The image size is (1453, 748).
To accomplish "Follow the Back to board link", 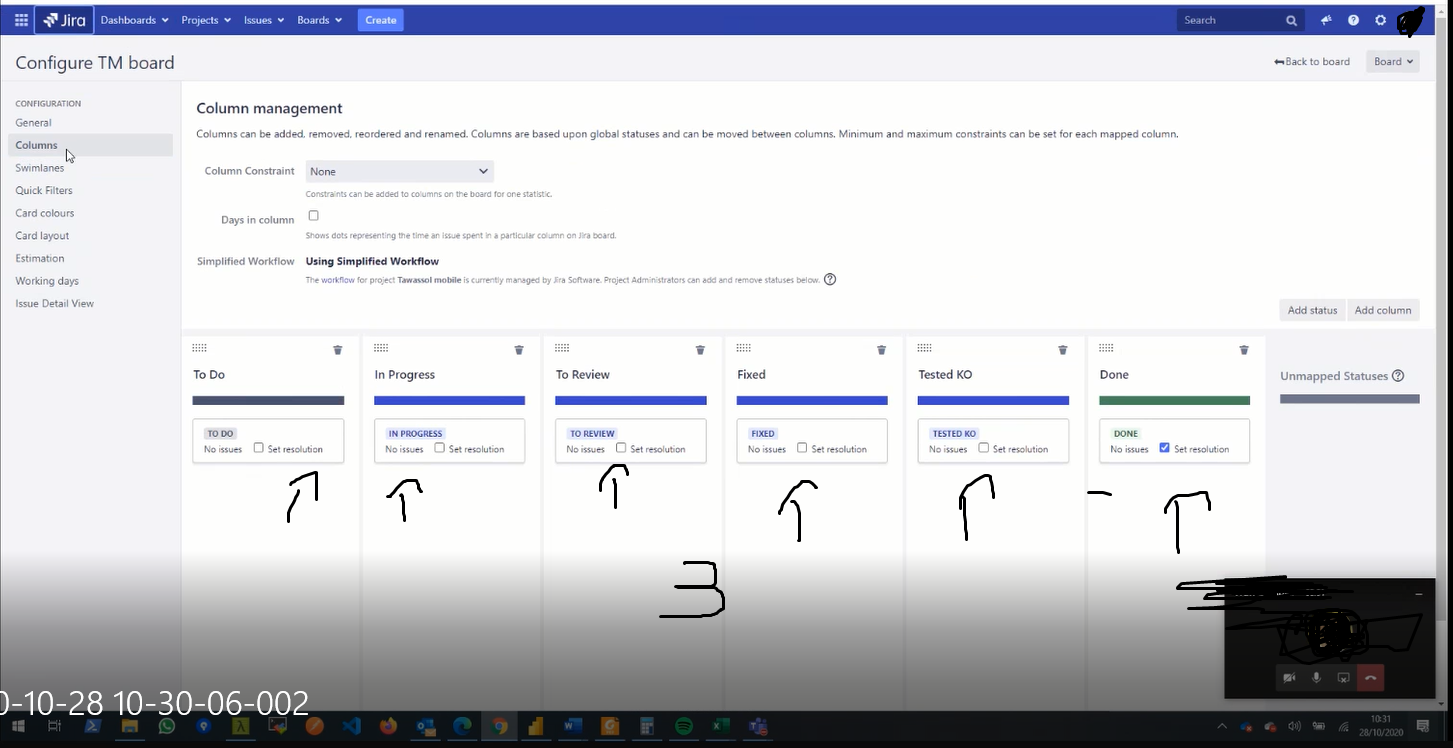I will 1312,62.
